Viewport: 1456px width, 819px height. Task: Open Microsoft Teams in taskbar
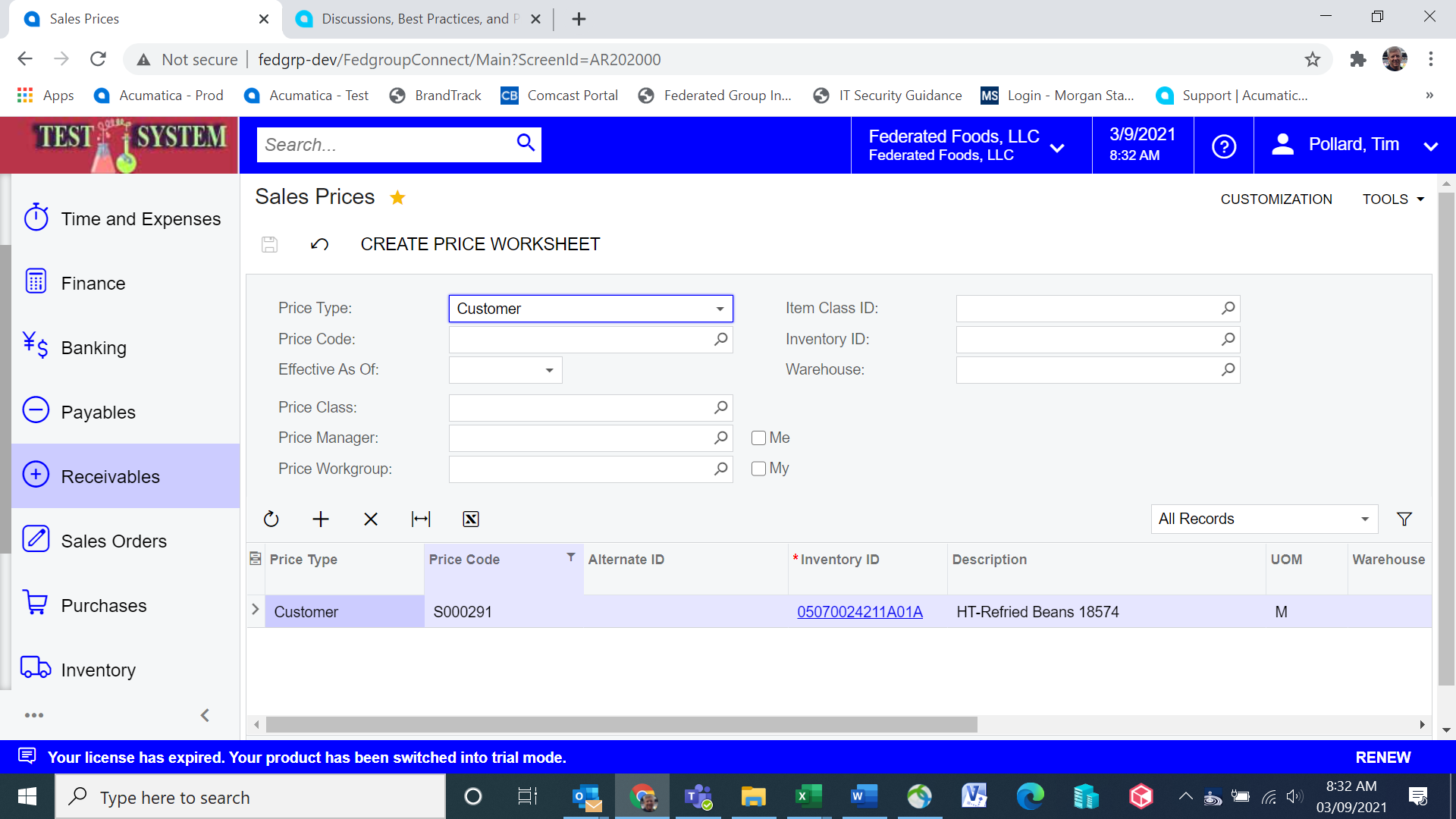point(698,796)
